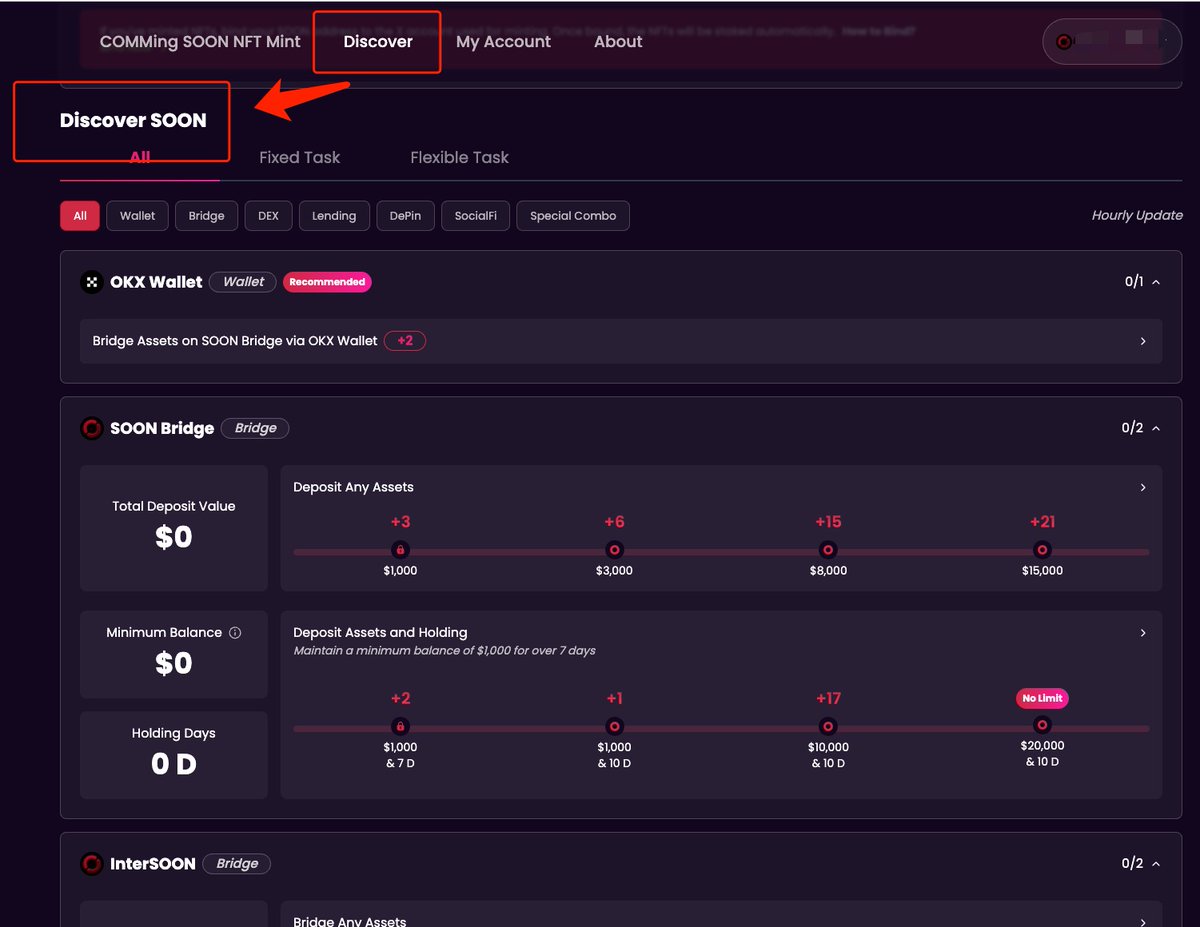Click the $10,000 & 10 D milestone marker
Screen dimensions: 1200x927
[x=828, y=727]
